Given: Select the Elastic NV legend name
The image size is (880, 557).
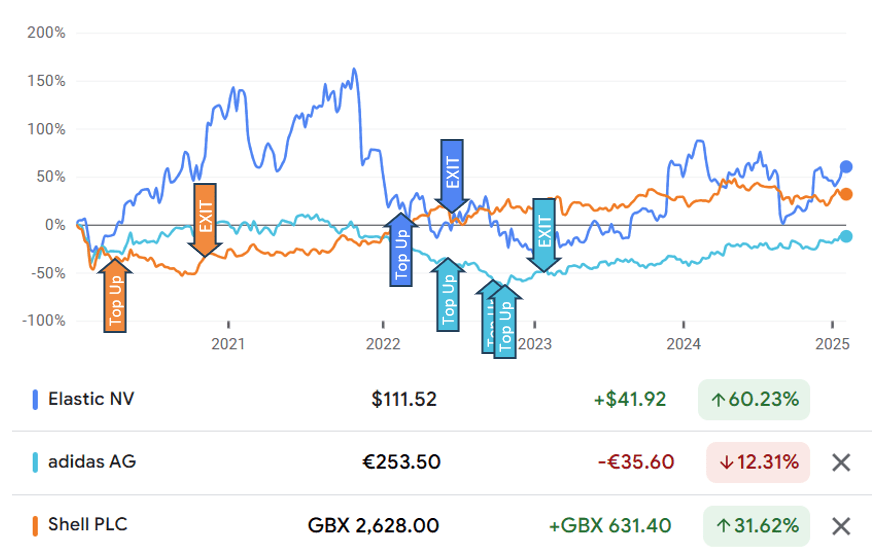Looking at the screenshot, I should point(91,399).
